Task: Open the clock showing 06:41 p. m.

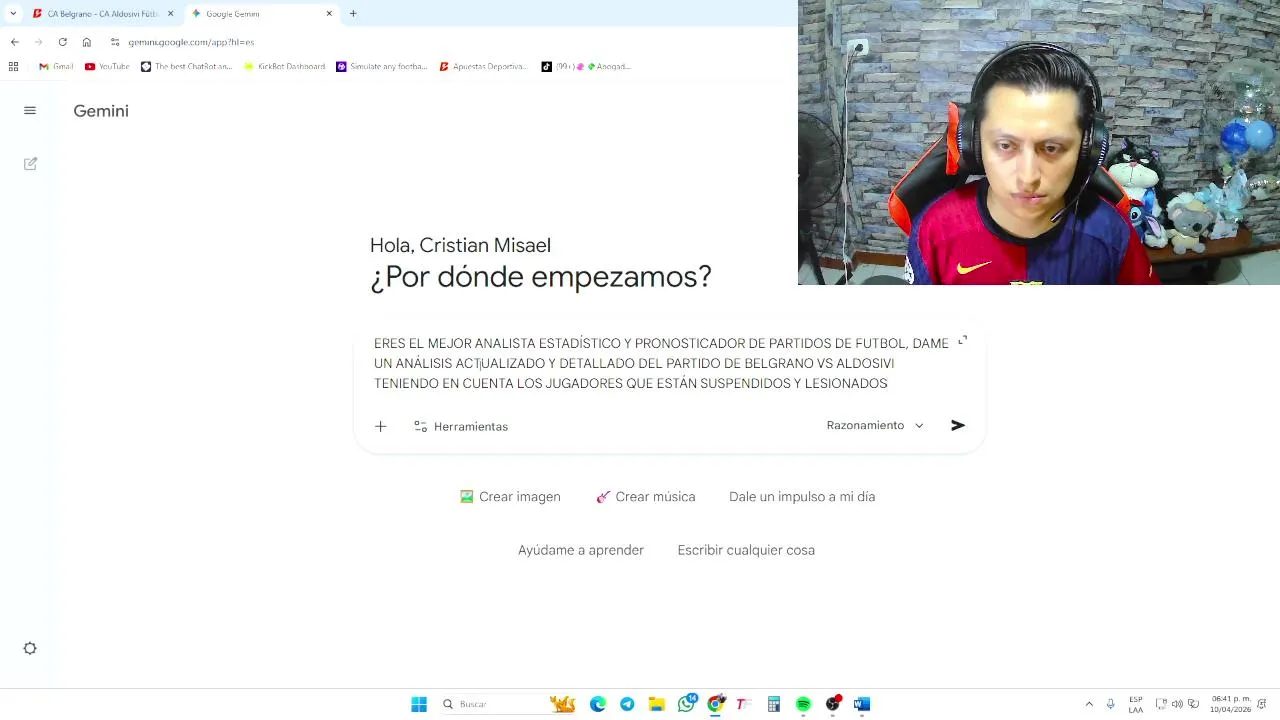Action: point(1231,704)
